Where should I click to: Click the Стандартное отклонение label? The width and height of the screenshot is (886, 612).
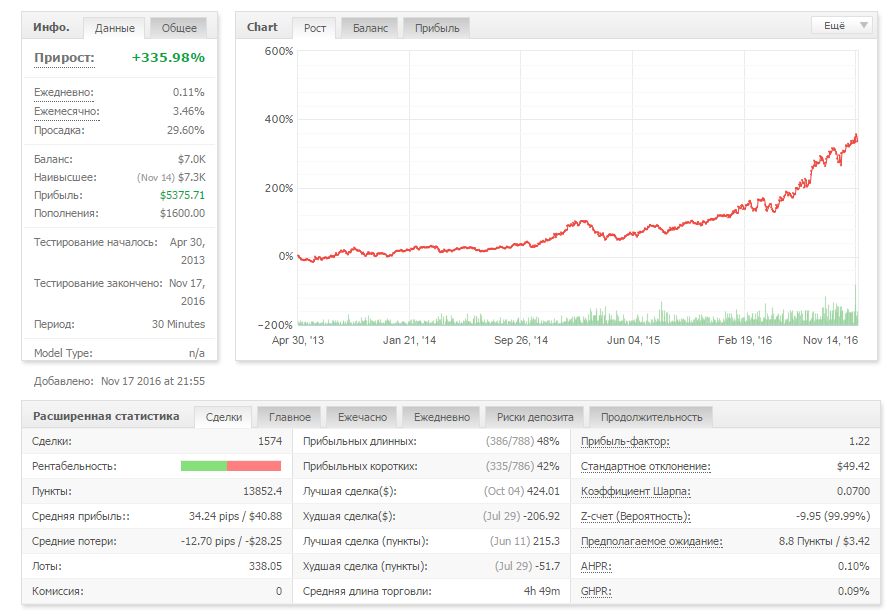click(645, 466)
